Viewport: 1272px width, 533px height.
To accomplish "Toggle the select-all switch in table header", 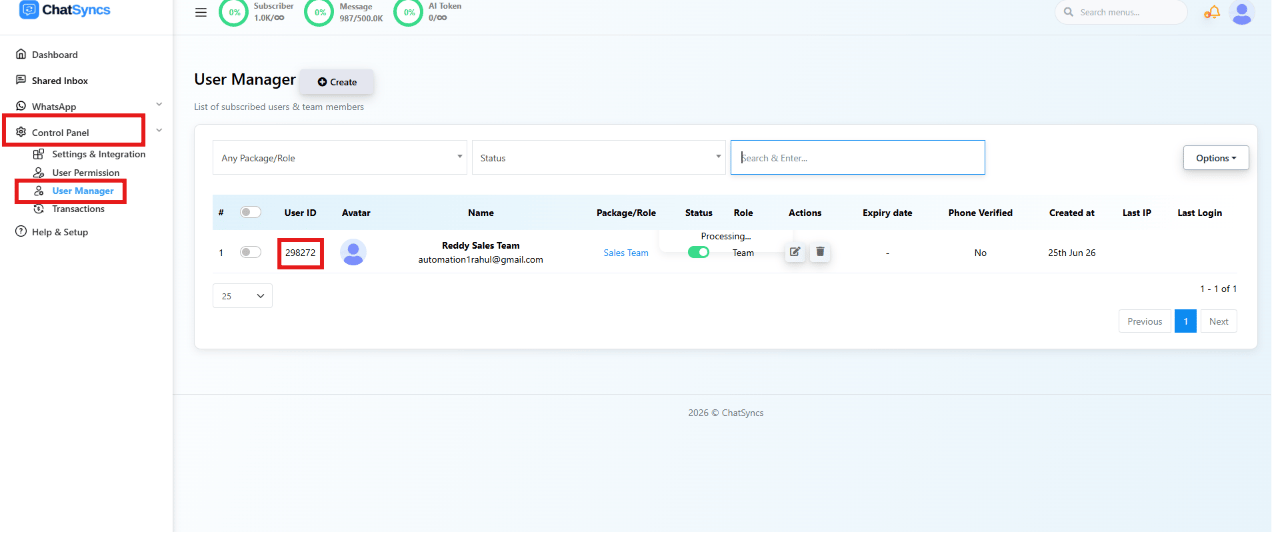I will coord(250,212).
